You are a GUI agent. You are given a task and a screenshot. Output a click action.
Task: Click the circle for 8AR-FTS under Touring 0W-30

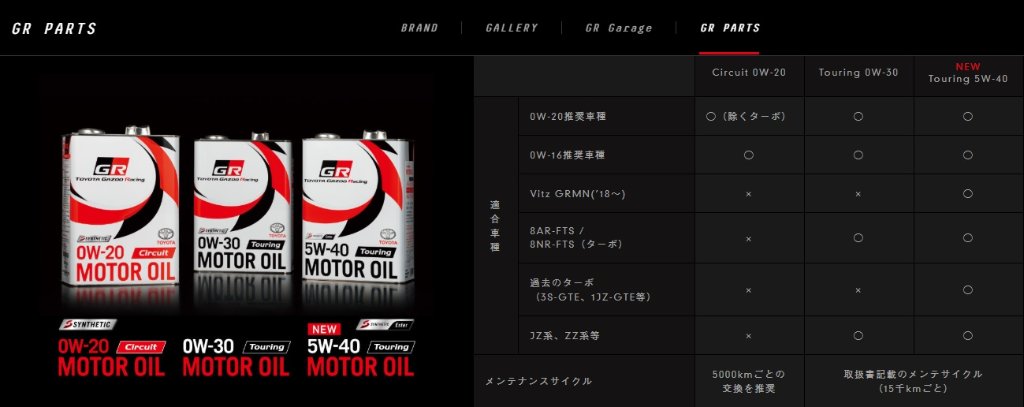click(858, 238)
